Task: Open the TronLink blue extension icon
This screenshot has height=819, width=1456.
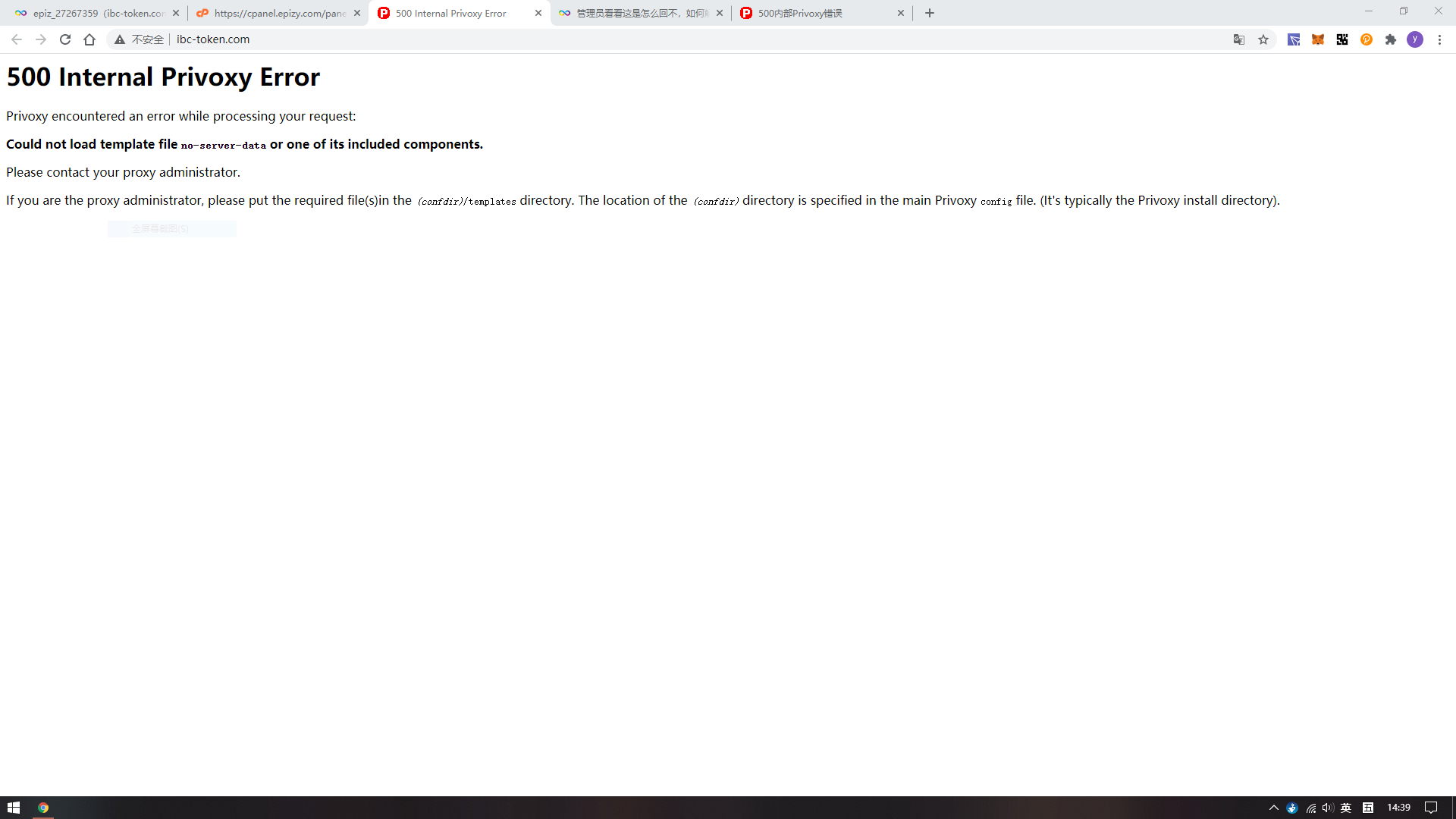Action: click(x=1294, y=39)
